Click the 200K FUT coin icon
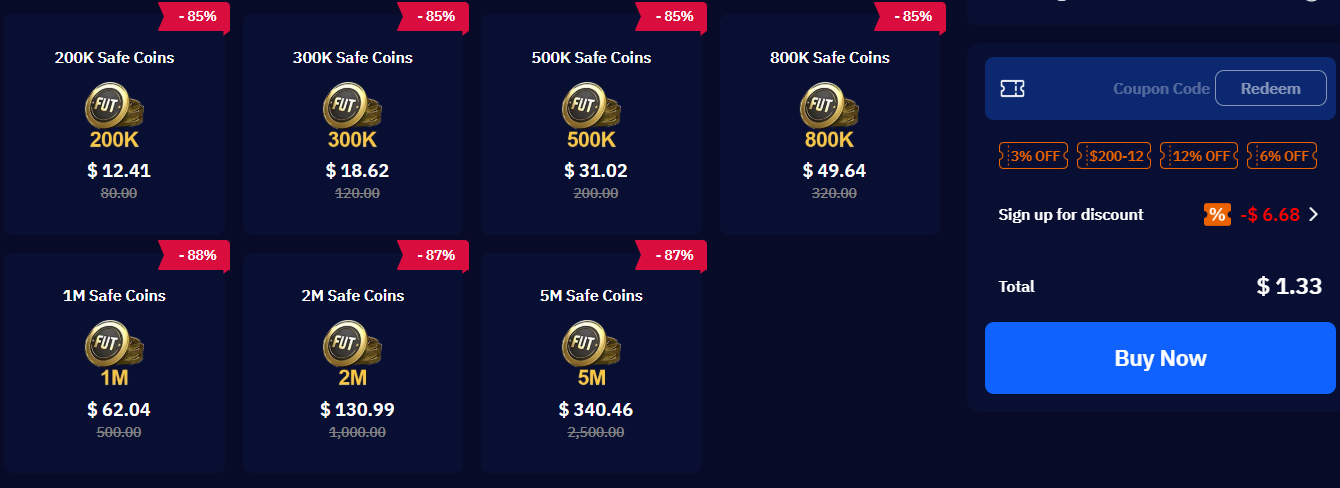Screen dimensions: 1340x488 coord(114,104)
